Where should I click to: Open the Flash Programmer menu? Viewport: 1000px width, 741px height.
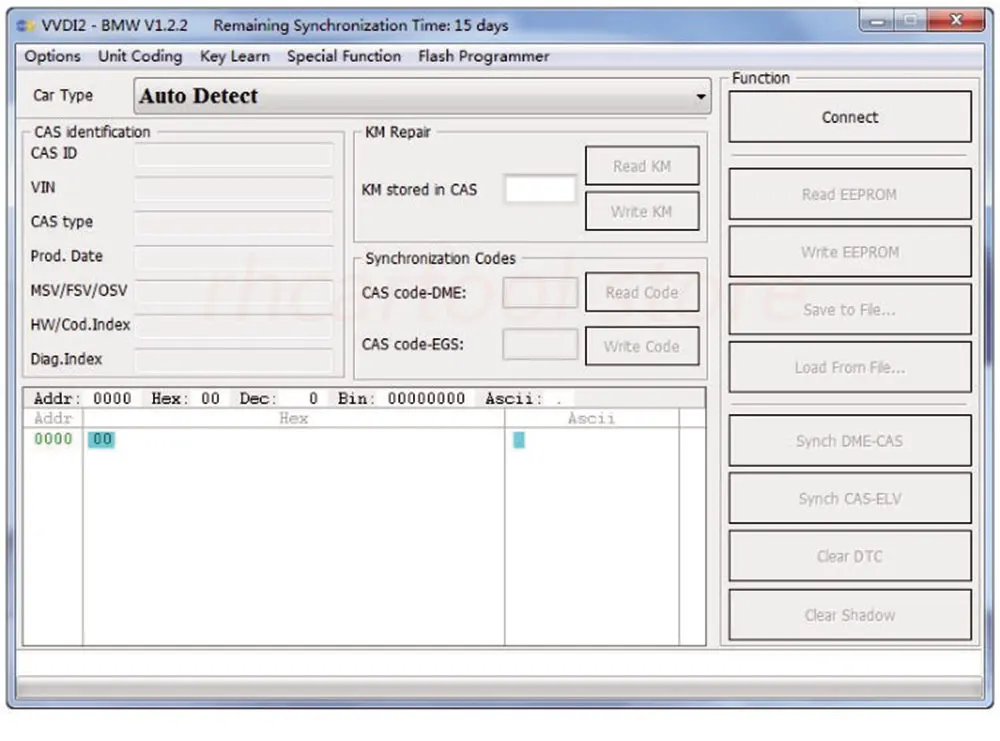483,56
